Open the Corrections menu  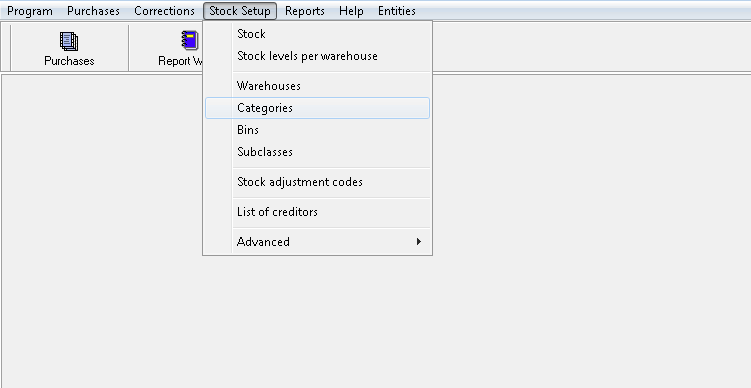pyautogui.click(x=164, y=11)
